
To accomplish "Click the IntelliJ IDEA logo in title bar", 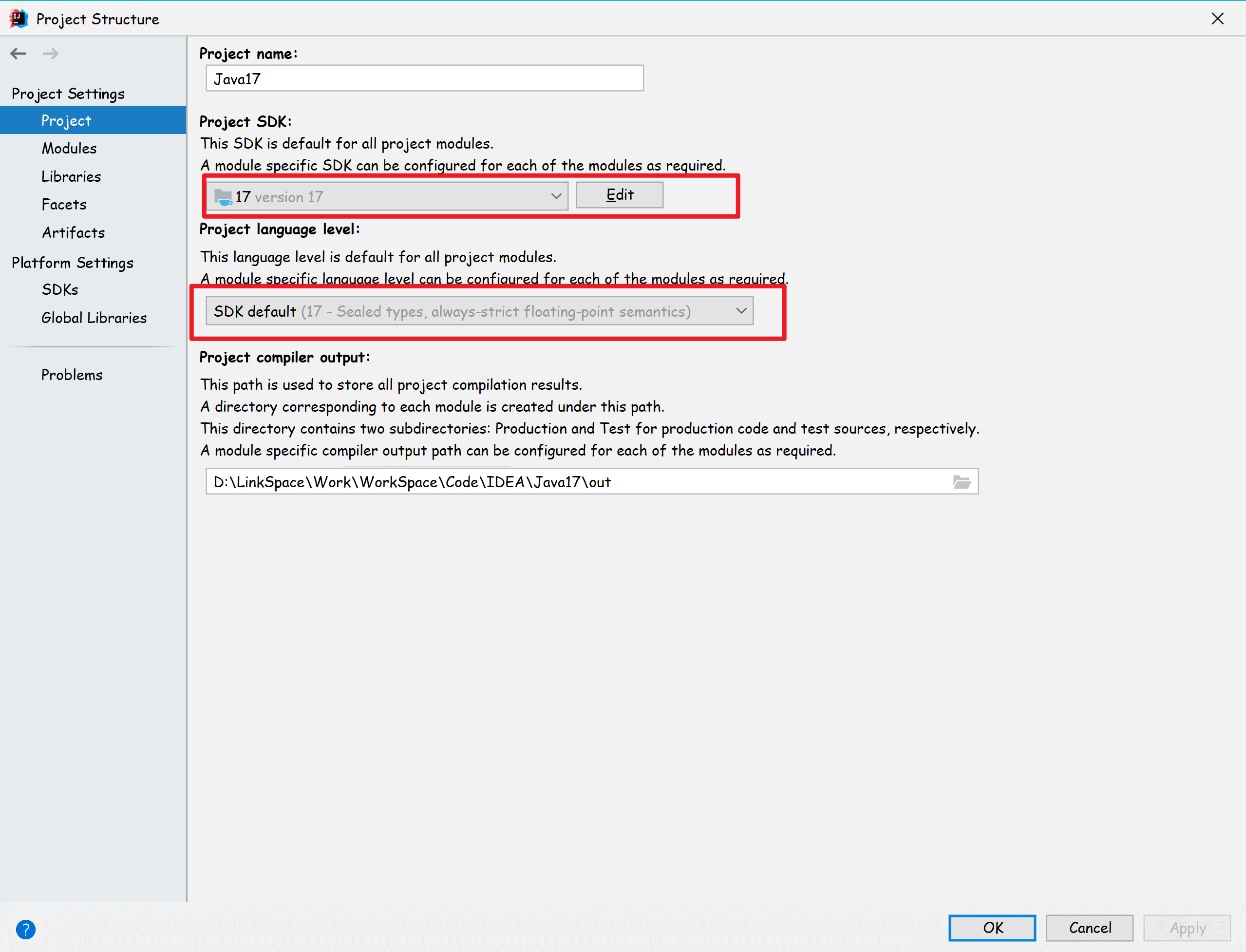I will (18, 19).
